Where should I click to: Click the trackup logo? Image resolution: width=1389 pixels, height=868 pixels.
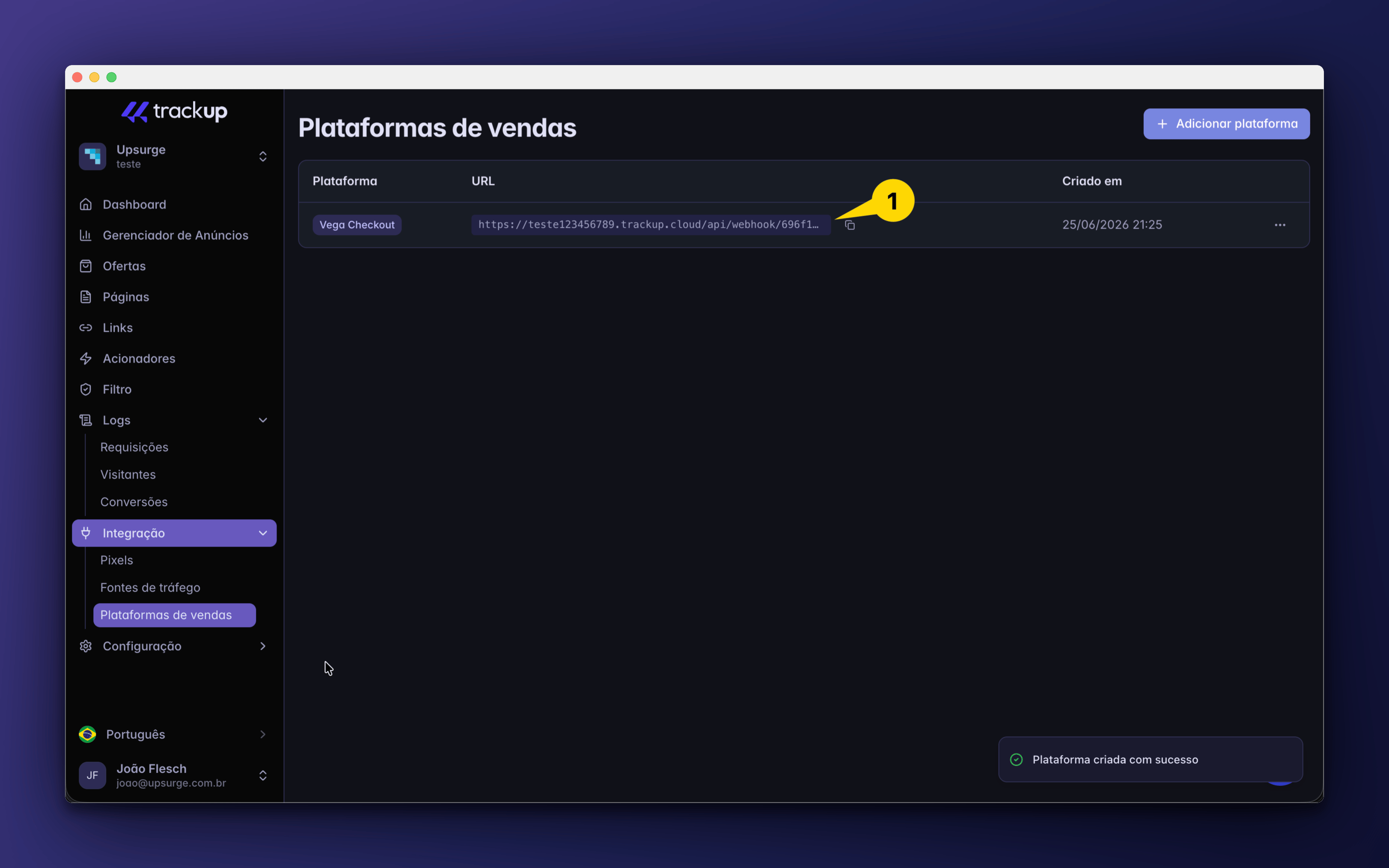(175, 111)
